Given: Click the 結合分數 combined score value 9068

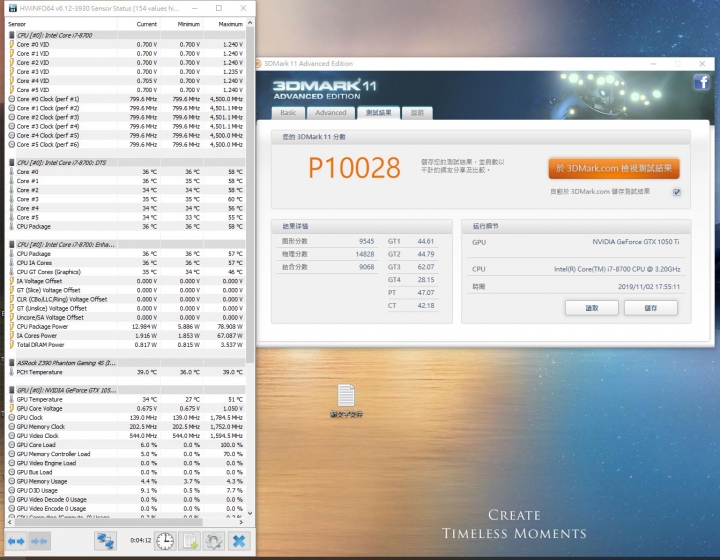Looking at the screenshot, I should 366,267.
